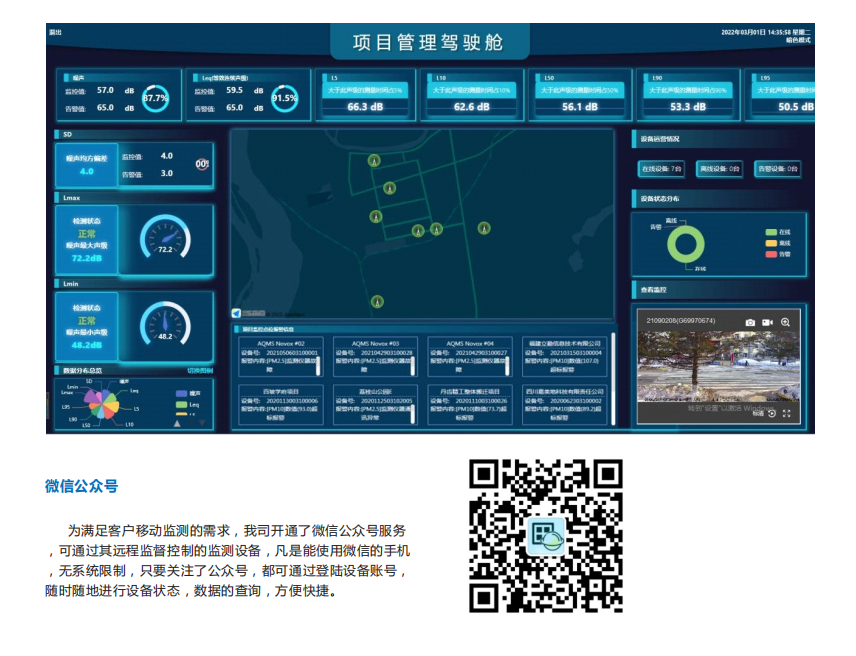
Task: Click the 微信公众号 heading
Action: tap(81, 486)
